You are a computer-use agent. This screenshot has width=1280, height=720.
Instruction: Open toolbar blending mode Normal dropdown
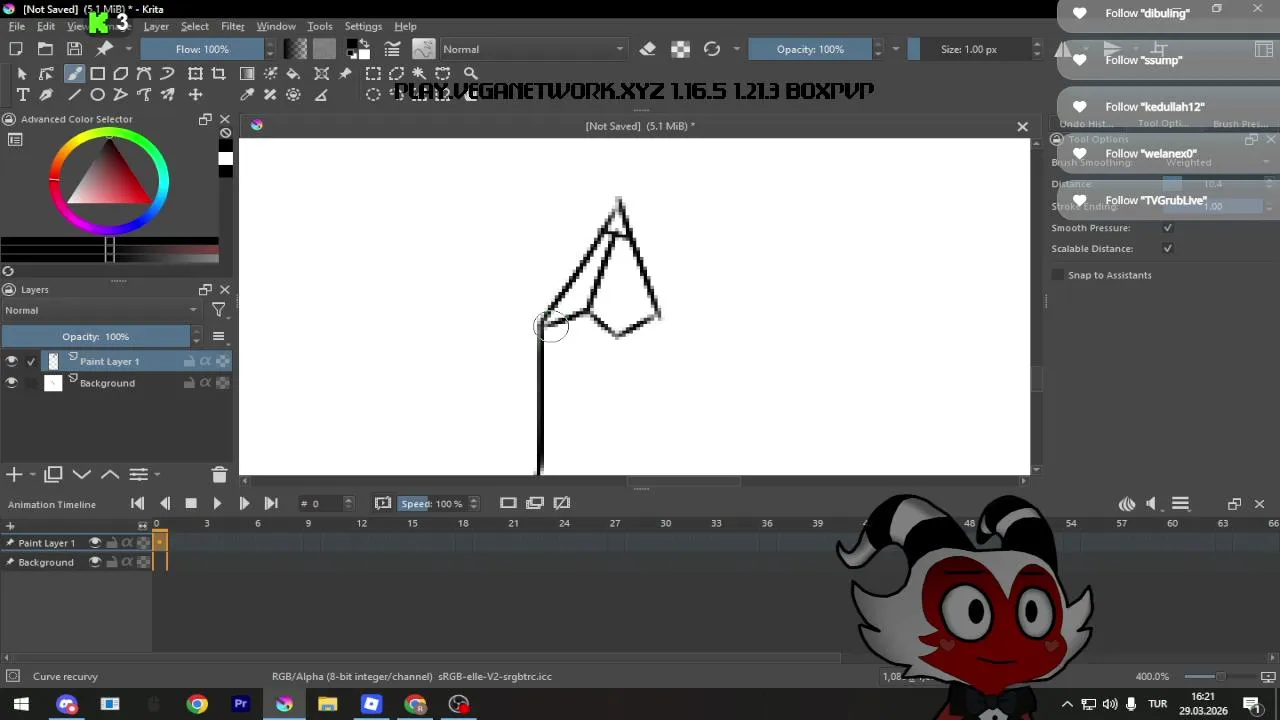(534, 49)
